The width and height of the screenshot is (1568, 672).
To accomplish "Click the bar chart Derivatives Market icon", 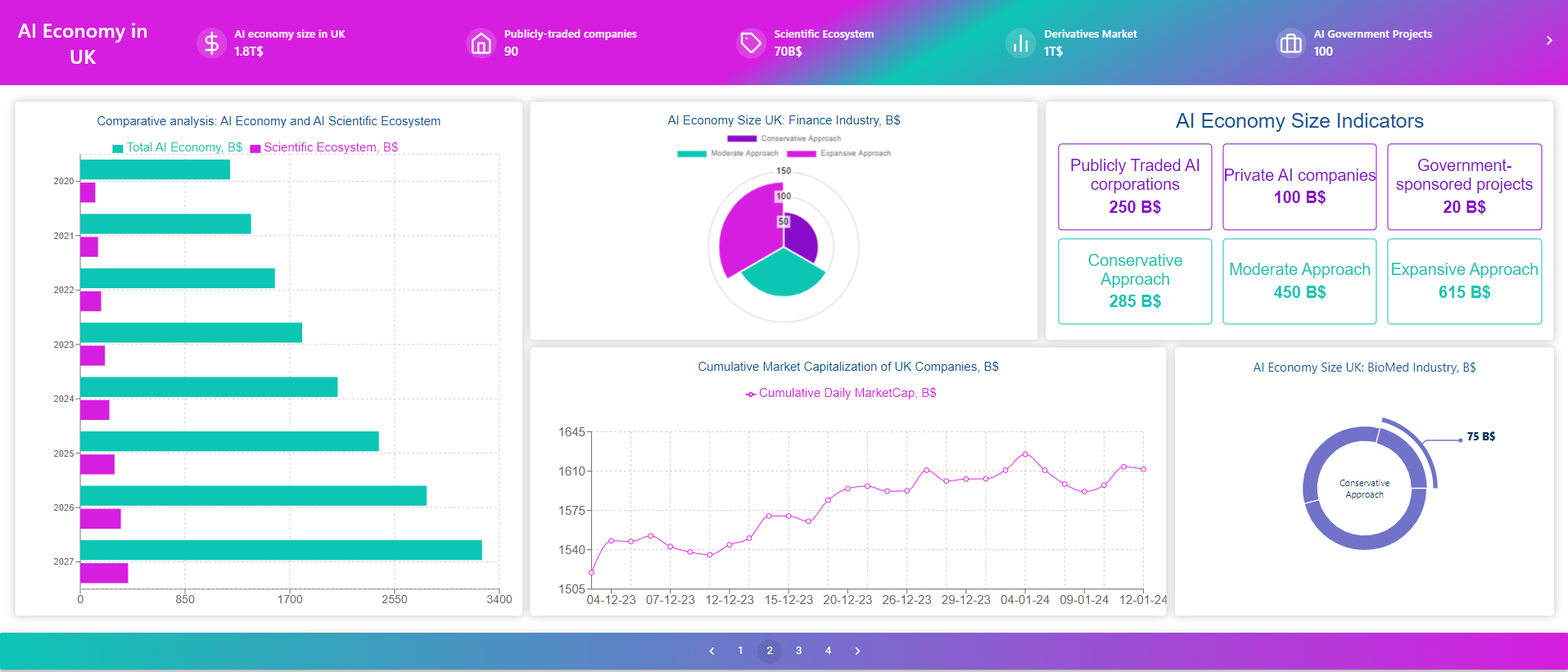I will click(1020, 43).
